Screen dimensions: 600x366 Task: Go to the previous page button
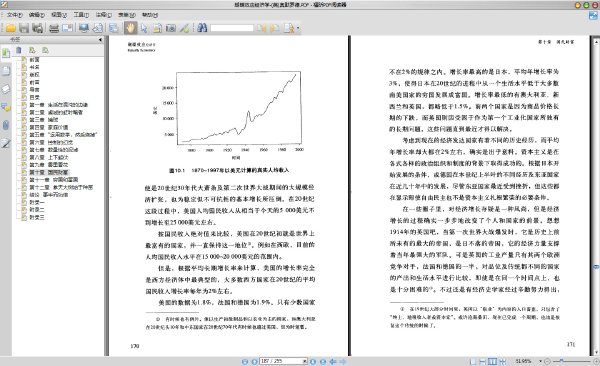click(x=254, y=361)
